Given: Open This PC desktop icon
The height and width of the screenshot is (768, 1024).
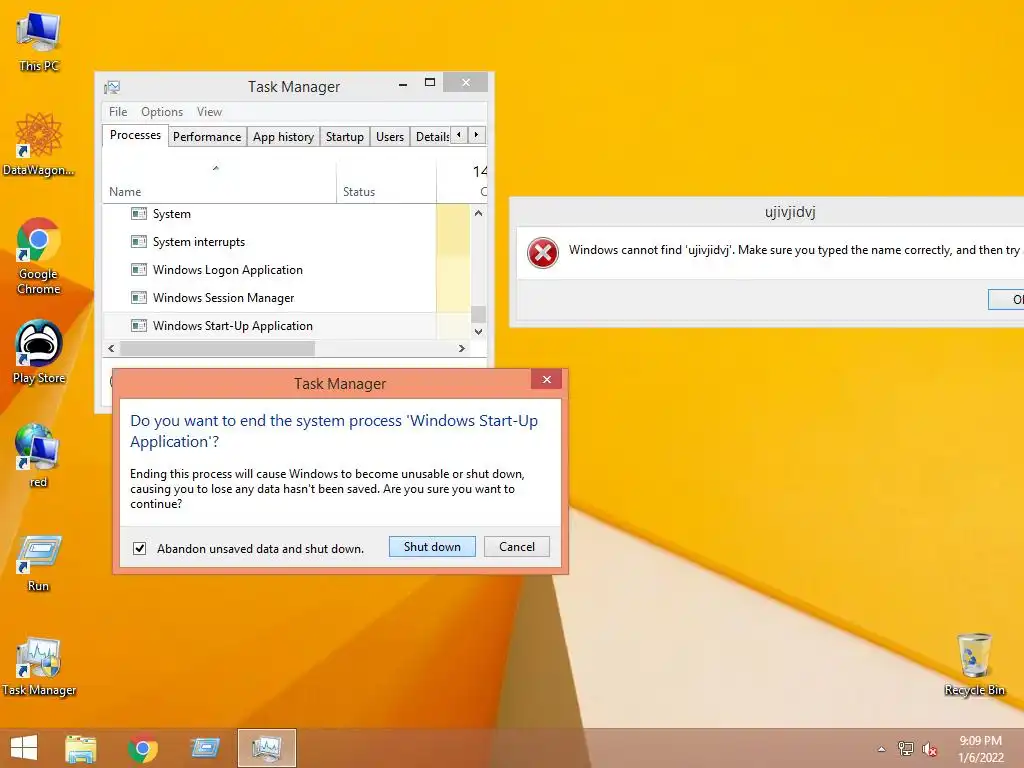Looking at the screenshot, I should pyautogui.click(x=39, y=40).
